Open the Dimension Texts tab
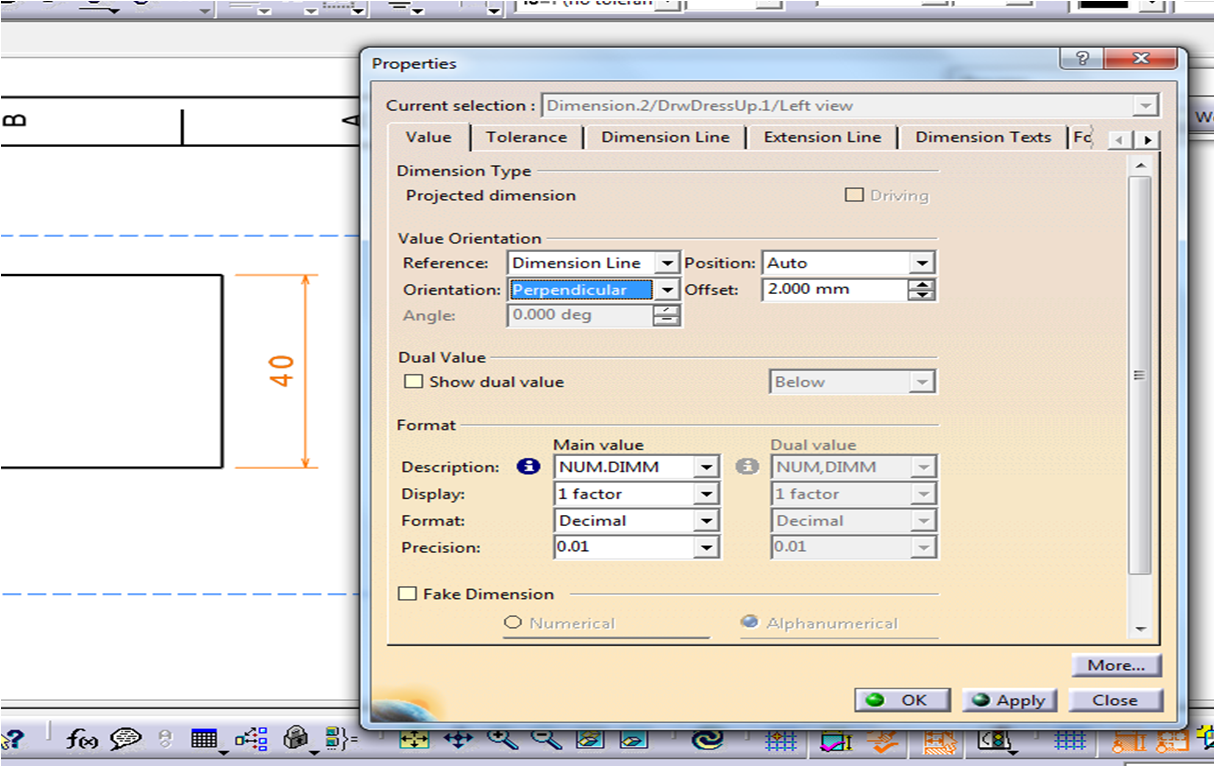The image size is (1215, 767). coord(983,137)
